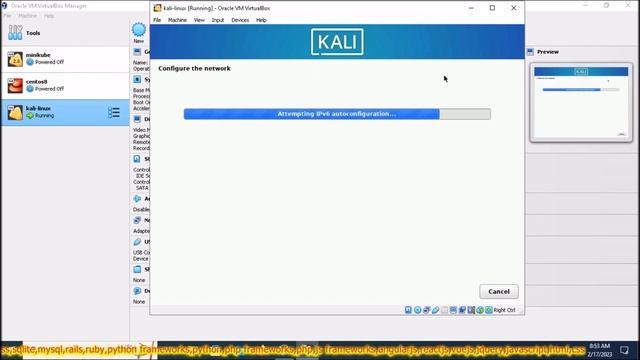640x360 pixels.
Task: Click the CPU indicator icon in the VM status bar
Action: pos(471,310)
